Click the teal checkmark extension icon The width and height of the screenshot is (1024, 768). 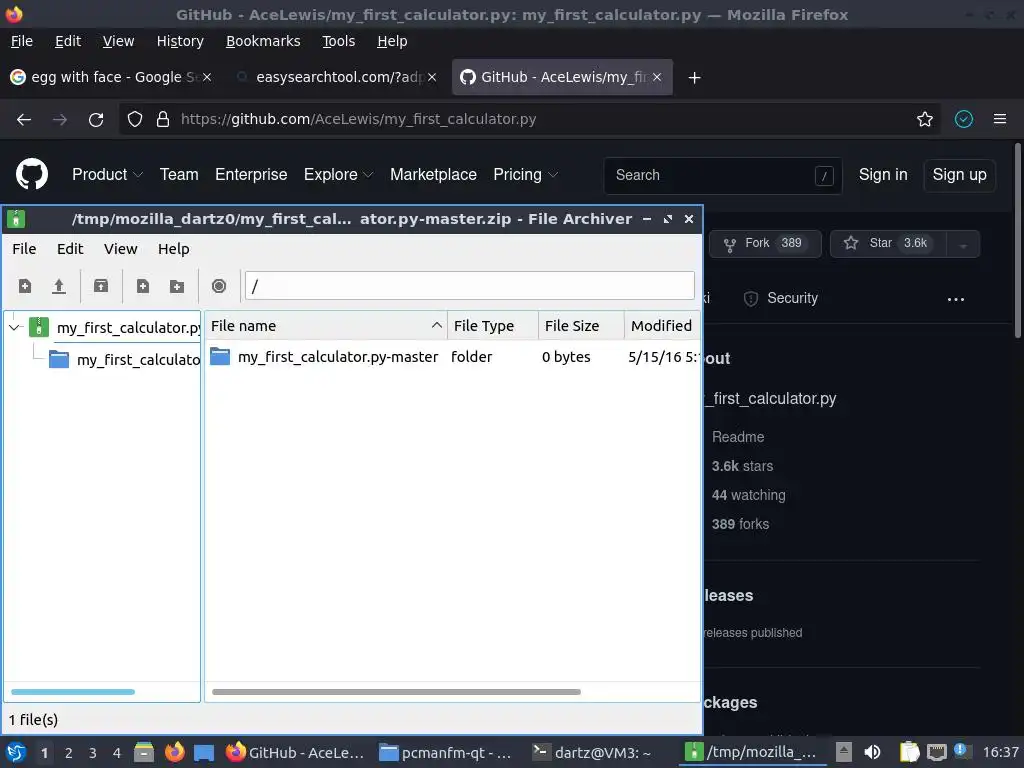[x=963, y=119]
